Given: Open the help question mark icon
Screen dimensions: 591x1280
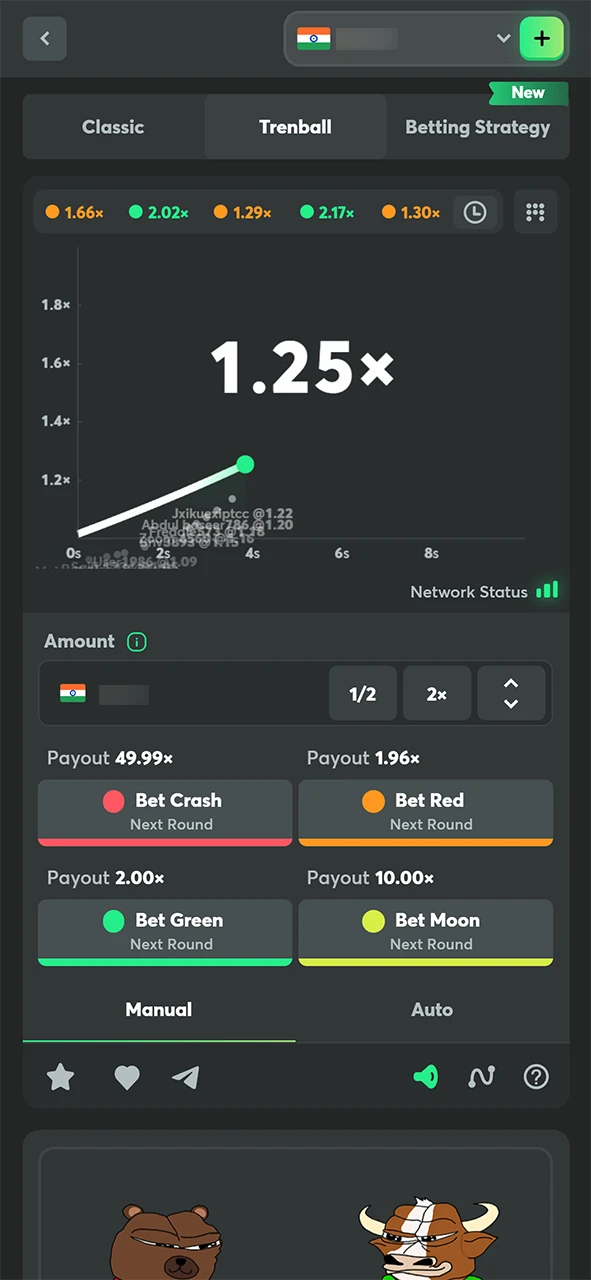Looking at the screenshot, I should [536, 1077].
